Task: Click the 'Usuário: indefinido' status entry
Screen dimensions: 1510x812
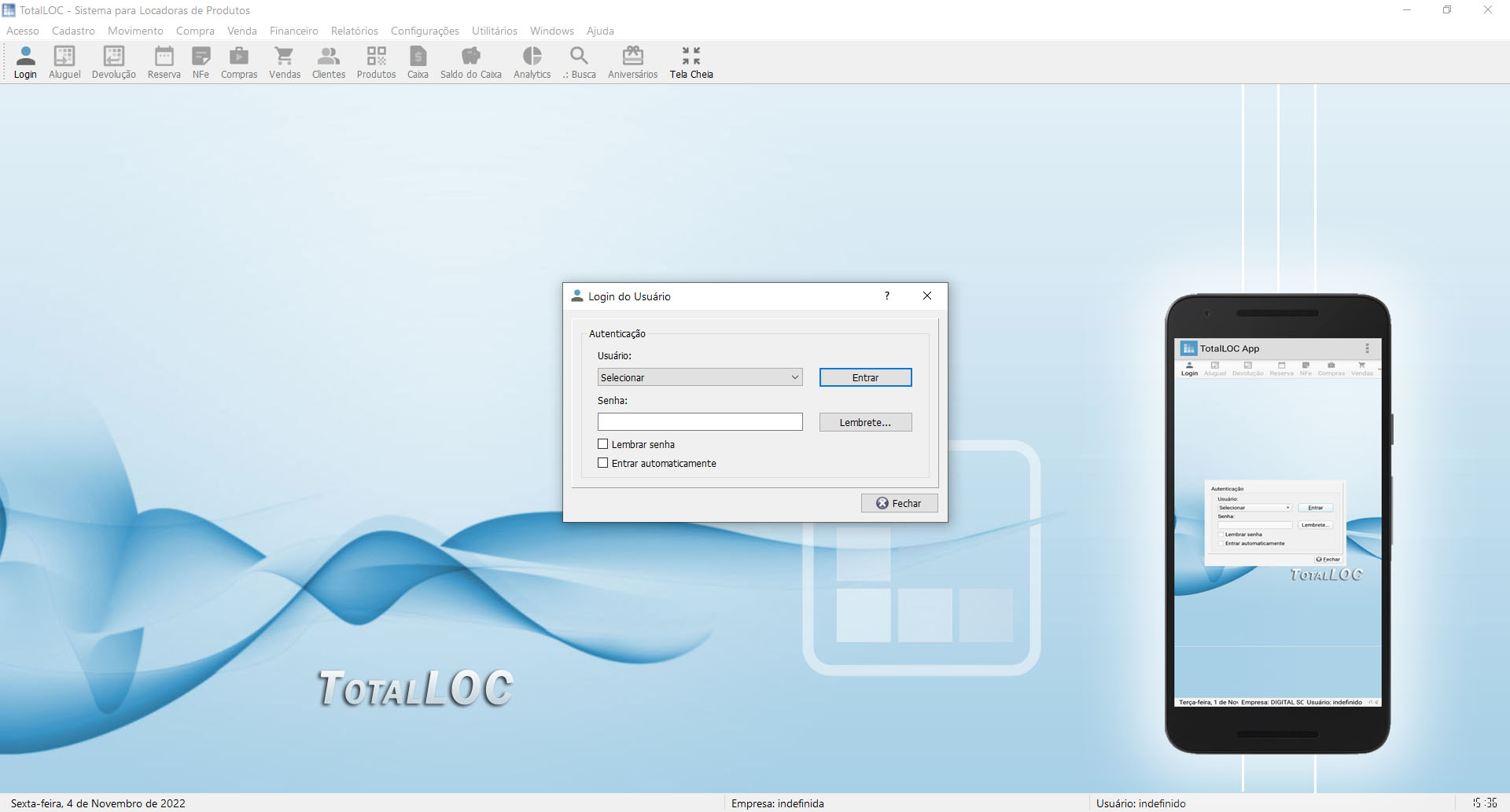Action: tap(1141, 803)
